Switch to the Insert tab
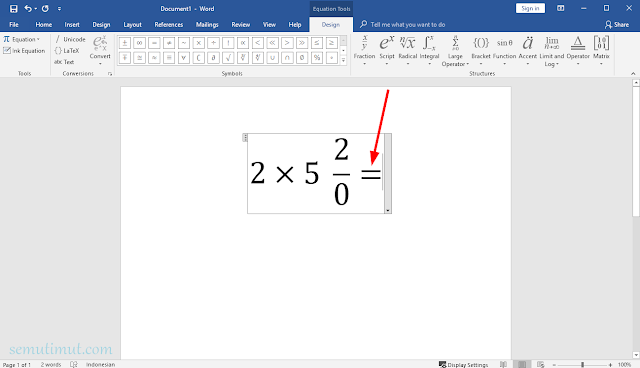 tap(72, 24)
